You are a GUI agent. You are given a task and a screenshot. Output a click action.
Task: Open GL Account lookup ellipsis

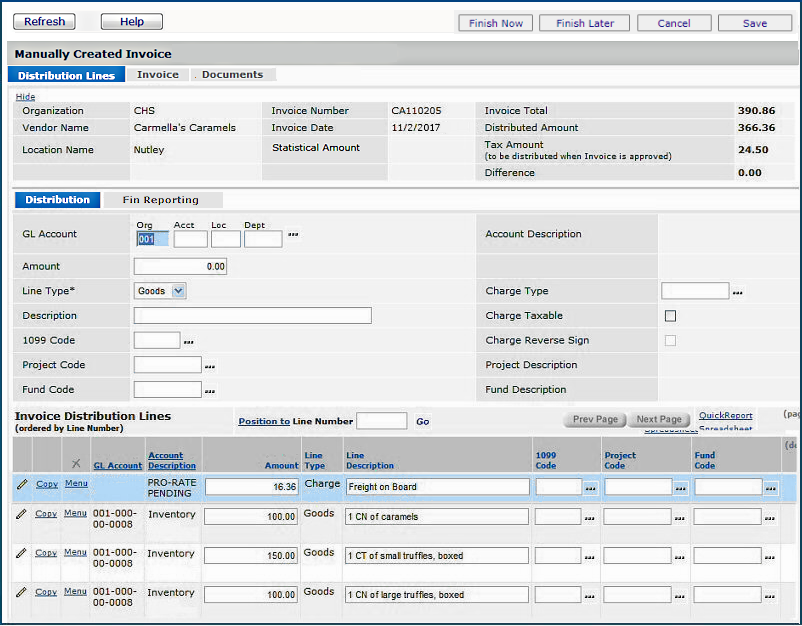click(x=293, y=235)
